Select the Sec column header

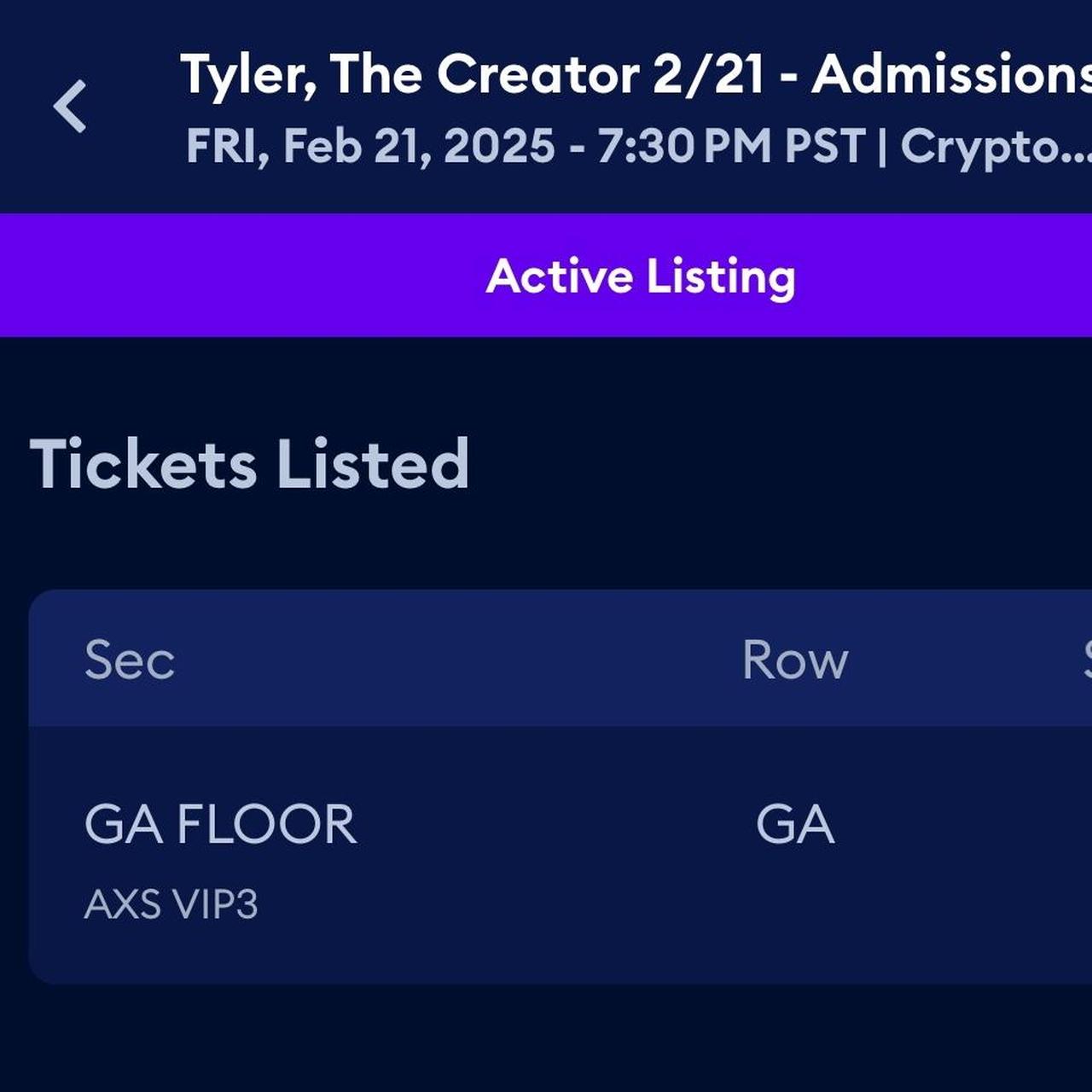129,658
